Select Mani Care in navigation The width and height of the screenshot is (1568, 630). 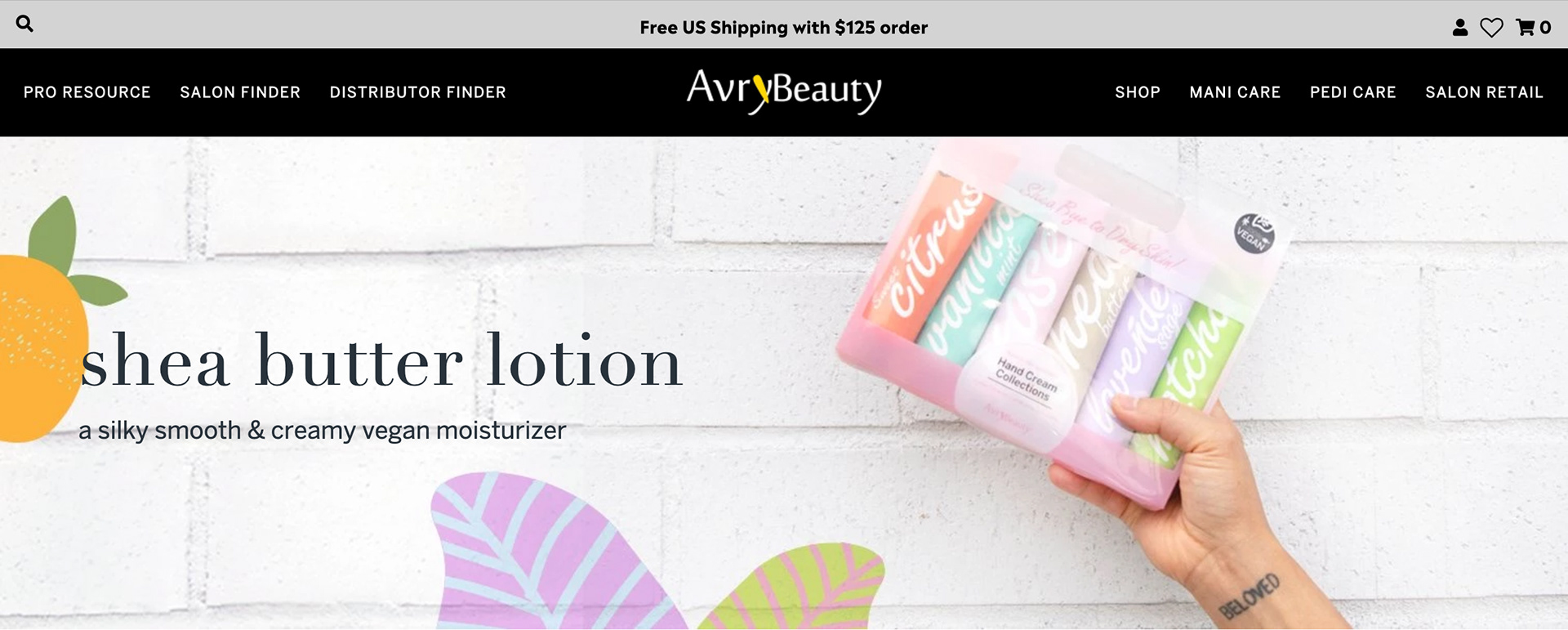tap(1235, 92)
